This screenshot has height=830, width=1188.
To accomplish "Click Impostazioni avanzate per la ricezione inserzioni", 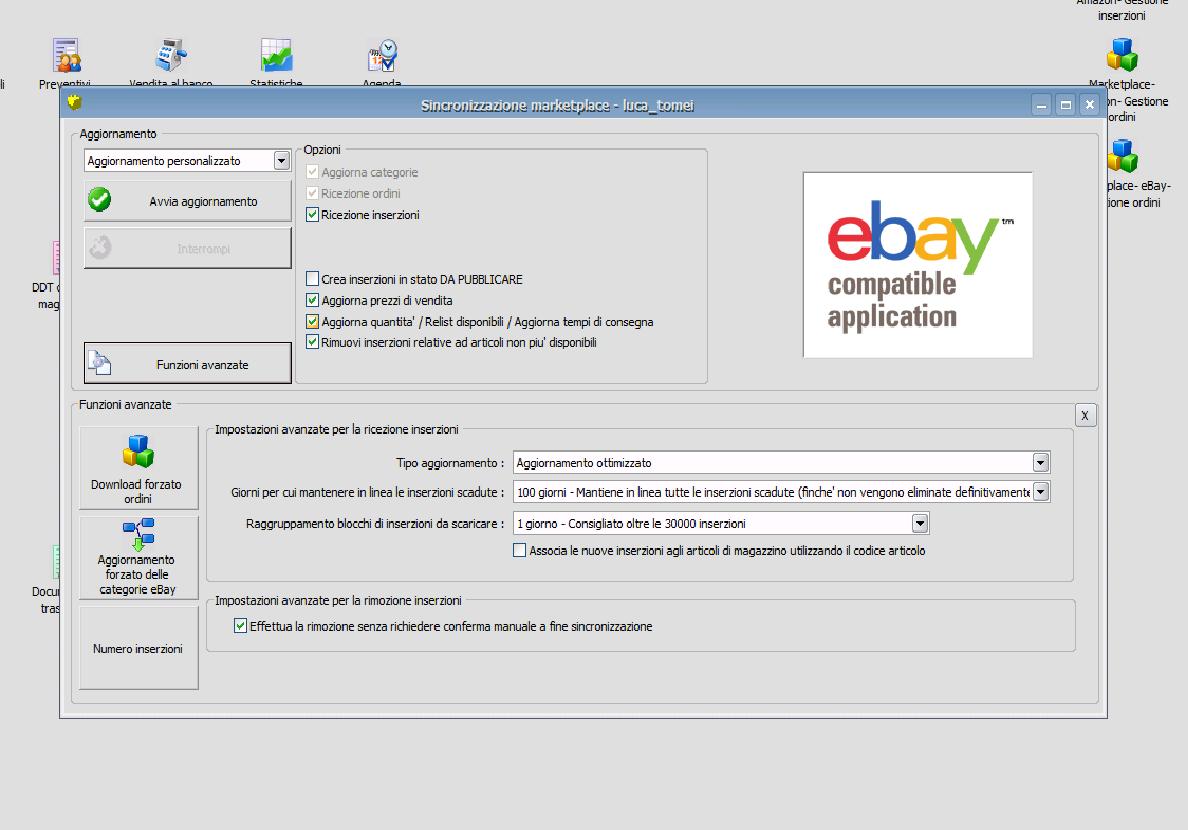I will pyautogui.click(x=336, y=430).
